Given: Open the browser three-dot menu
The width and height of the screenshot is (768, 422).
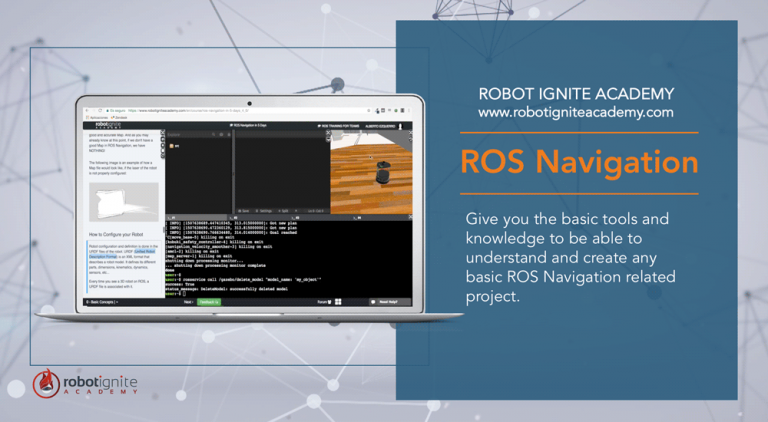Looking at the screenshot, I should click(408, 111).
